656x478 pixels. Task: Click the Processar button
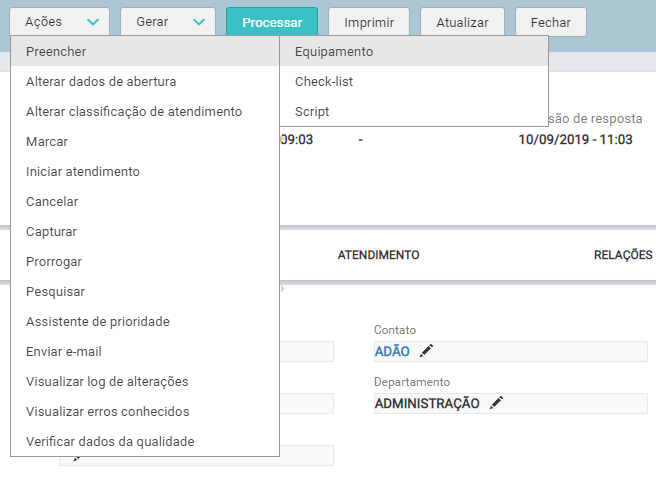(x=272, y=22)
